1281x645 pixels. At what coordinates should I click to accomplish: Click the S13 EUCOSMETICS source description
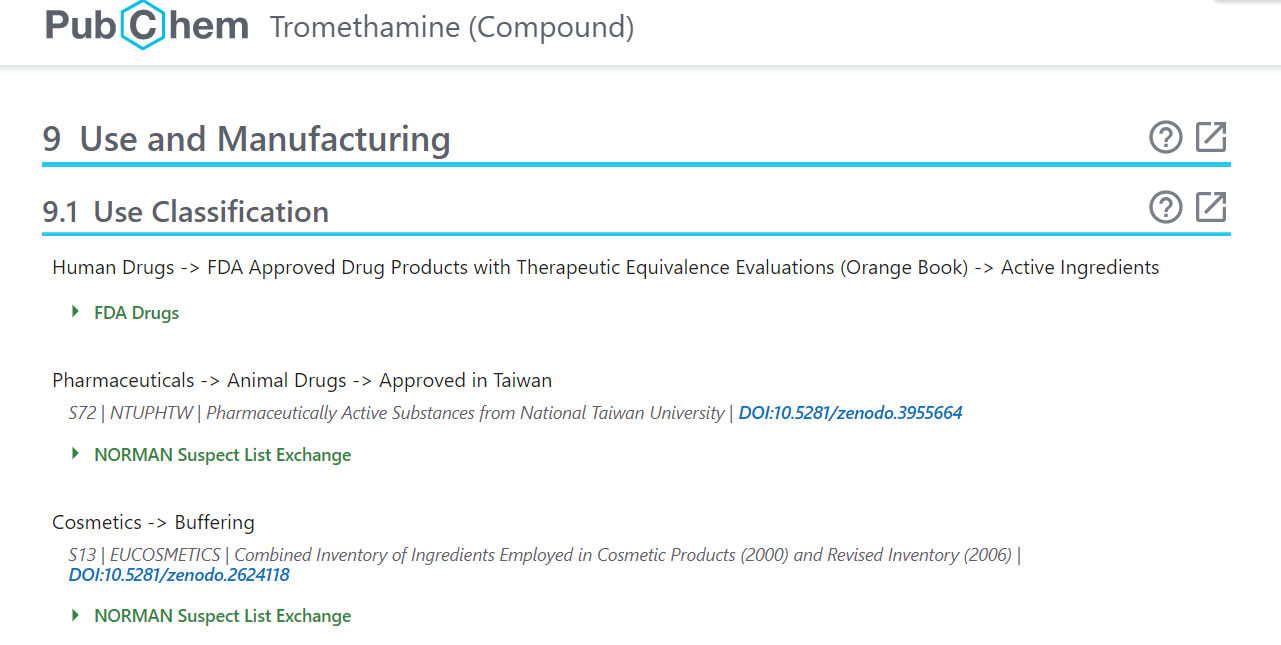coord(540,555)
